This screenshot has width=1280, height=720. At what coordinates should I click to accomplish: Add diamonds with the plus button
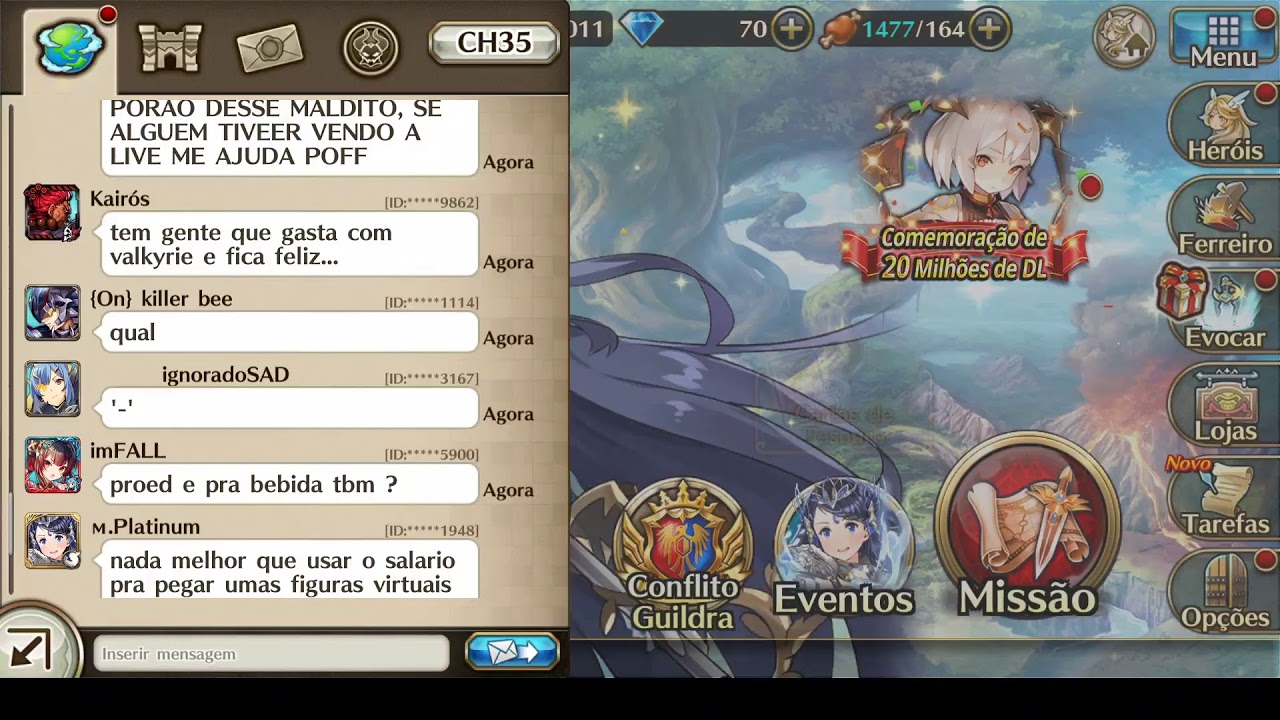[791, 29]
